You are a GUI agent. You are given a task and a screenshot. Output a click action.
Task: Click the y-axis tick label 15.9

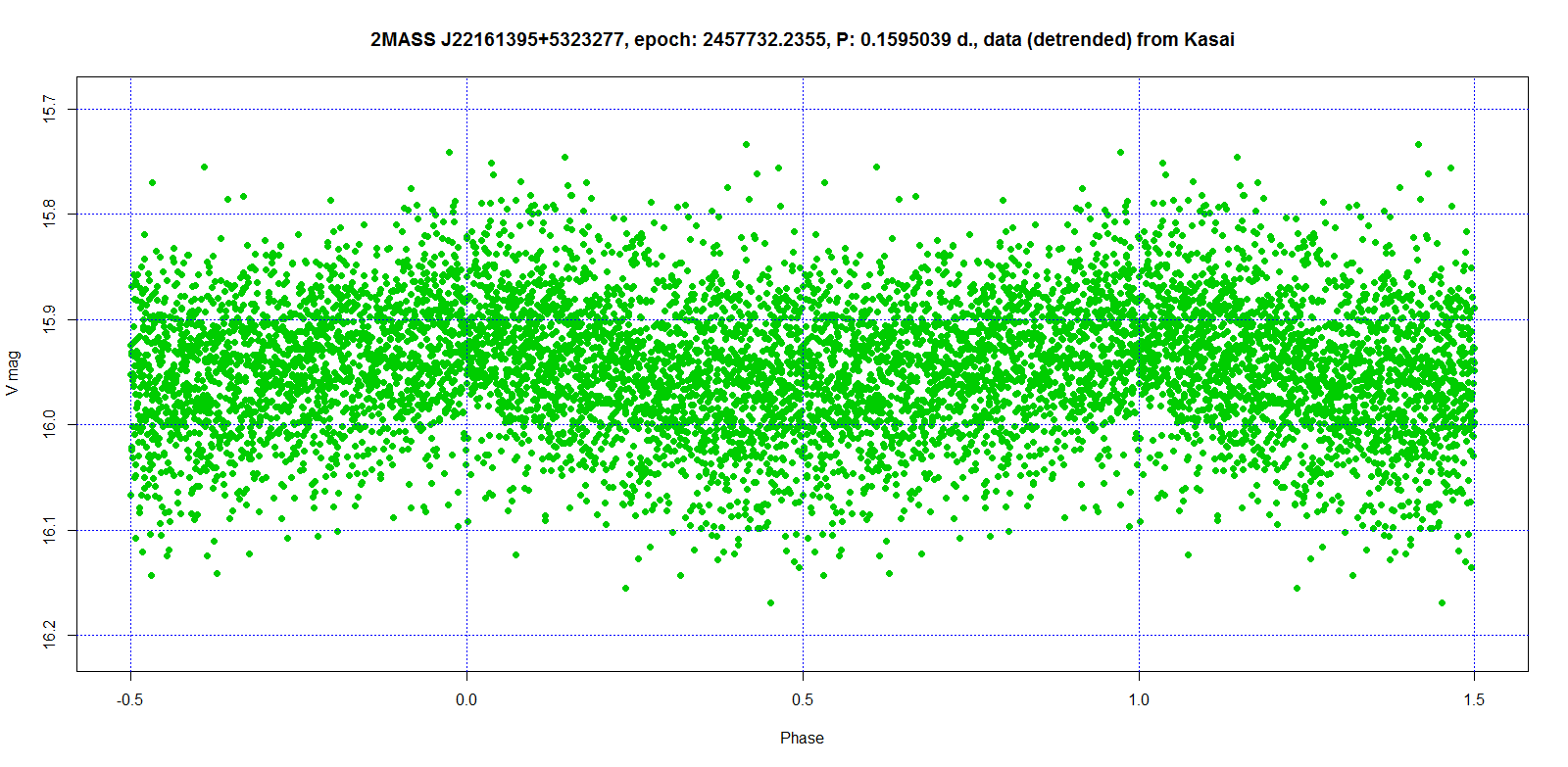pos(49,319)
